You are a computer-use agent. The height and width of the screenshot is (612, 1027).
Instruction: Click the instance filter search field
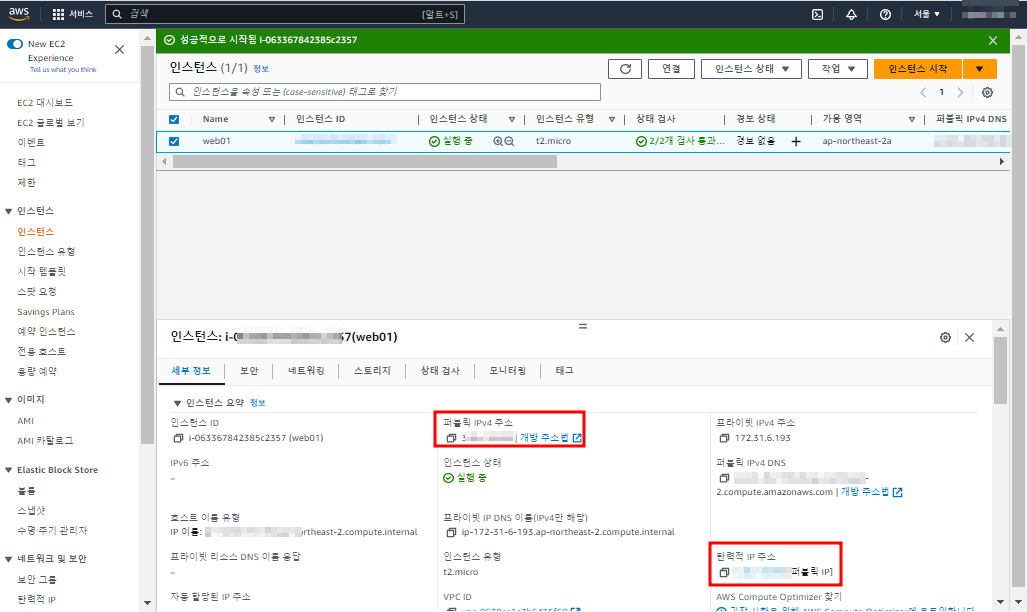click(x=385, y=92)
